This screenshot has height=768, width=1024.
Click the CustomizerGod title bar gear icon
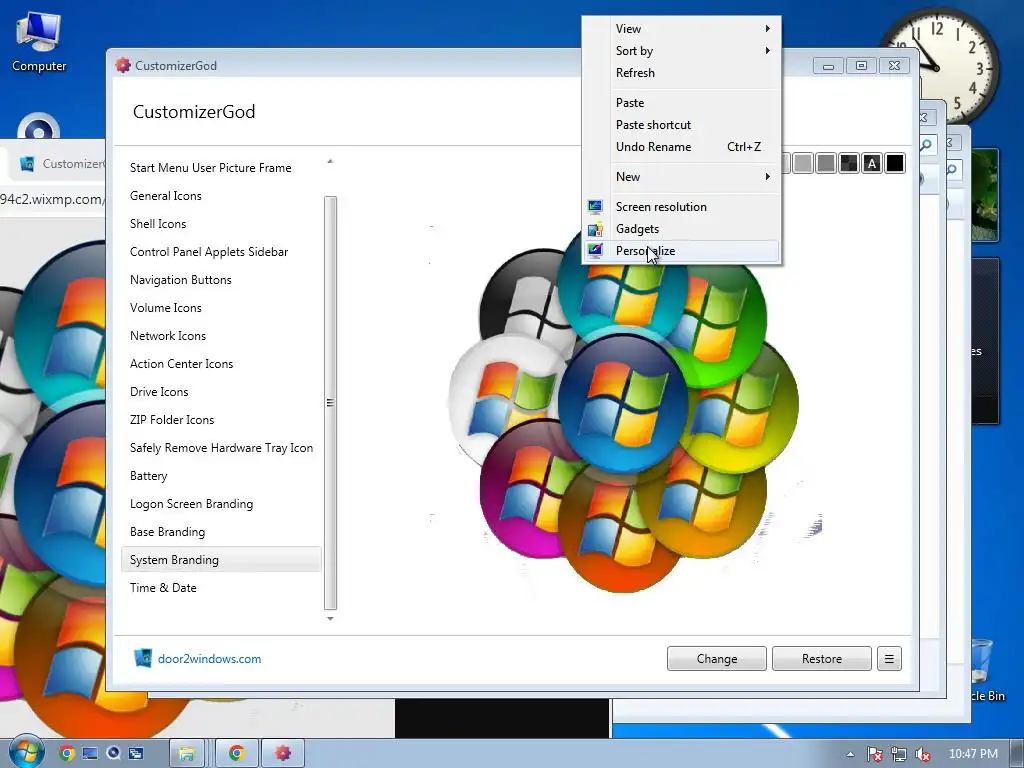point(123,65)
